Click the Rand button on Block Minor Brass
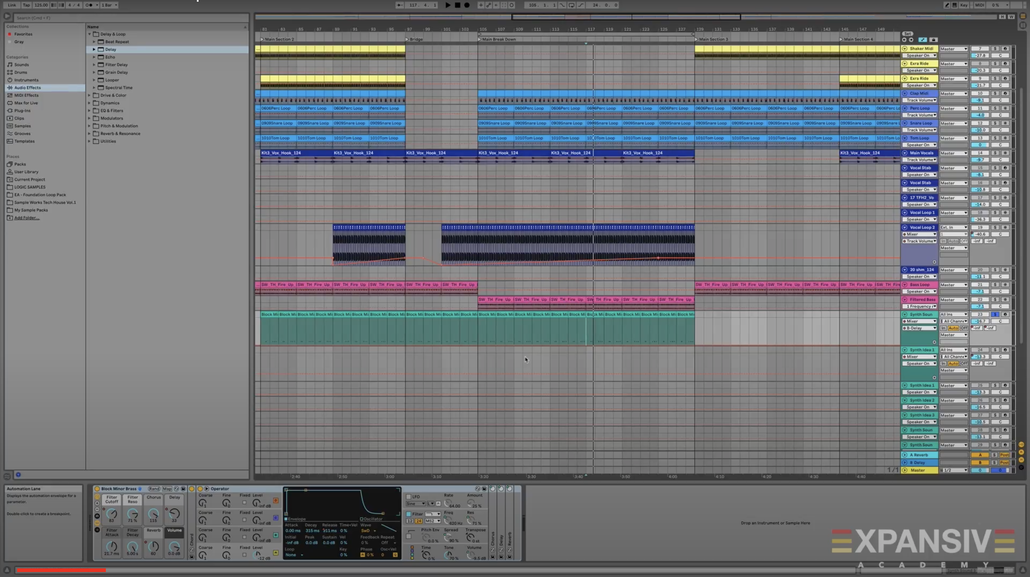Image resolution: width=1030 pixels, height=577 pixels. 154,489
